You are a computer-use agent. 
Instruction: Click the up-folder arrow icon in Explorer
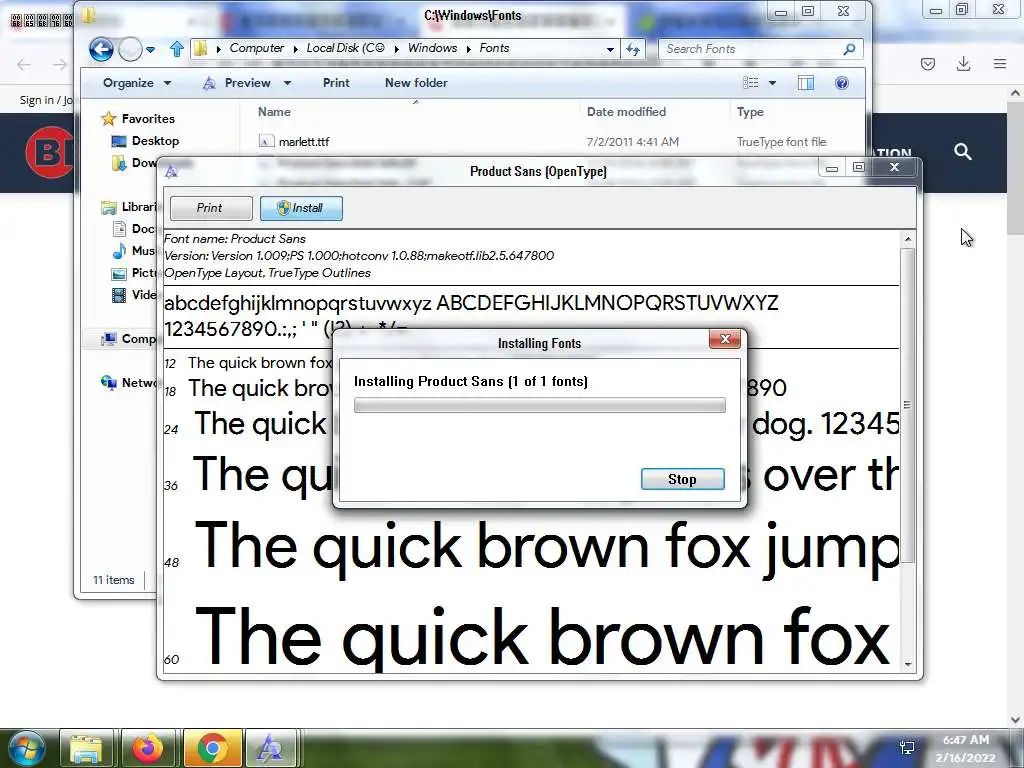176,49
